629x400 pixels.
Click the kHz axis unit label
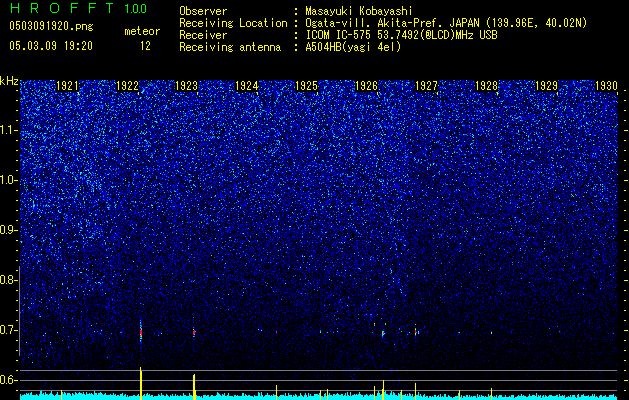[9, 81]
